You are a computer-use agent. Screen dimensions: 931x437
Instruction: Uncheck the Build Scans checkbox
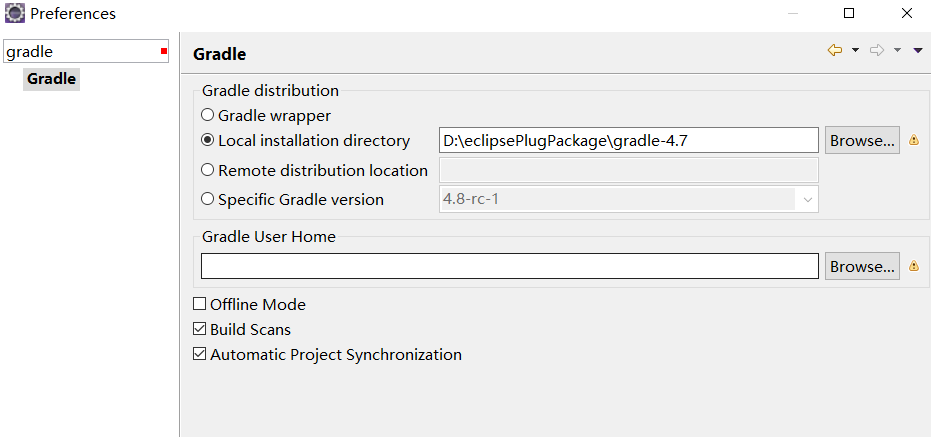(200, 329)
